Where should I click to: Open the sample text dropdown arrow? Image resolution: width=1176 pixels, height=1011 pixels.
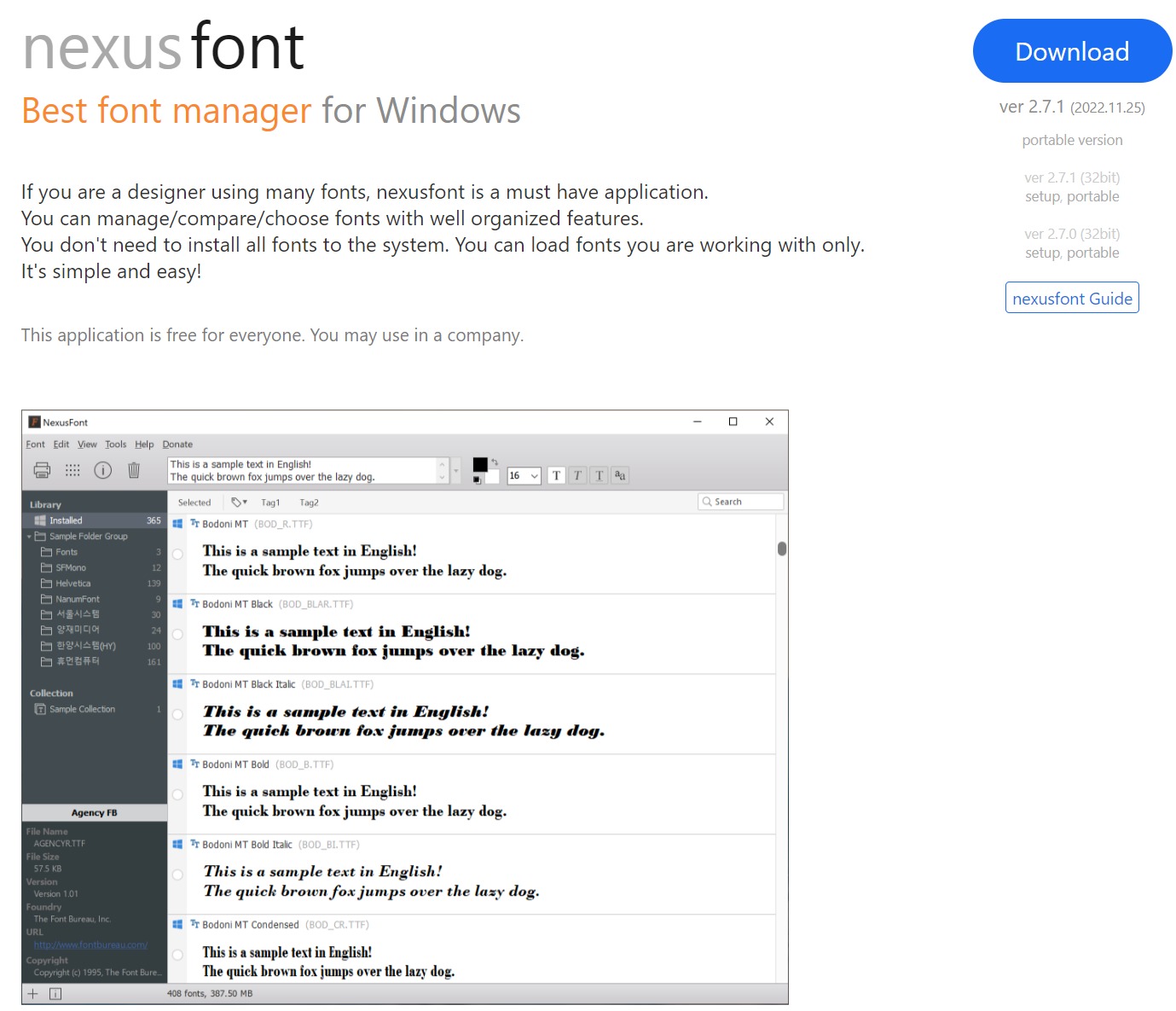click(x=456, y=470)
